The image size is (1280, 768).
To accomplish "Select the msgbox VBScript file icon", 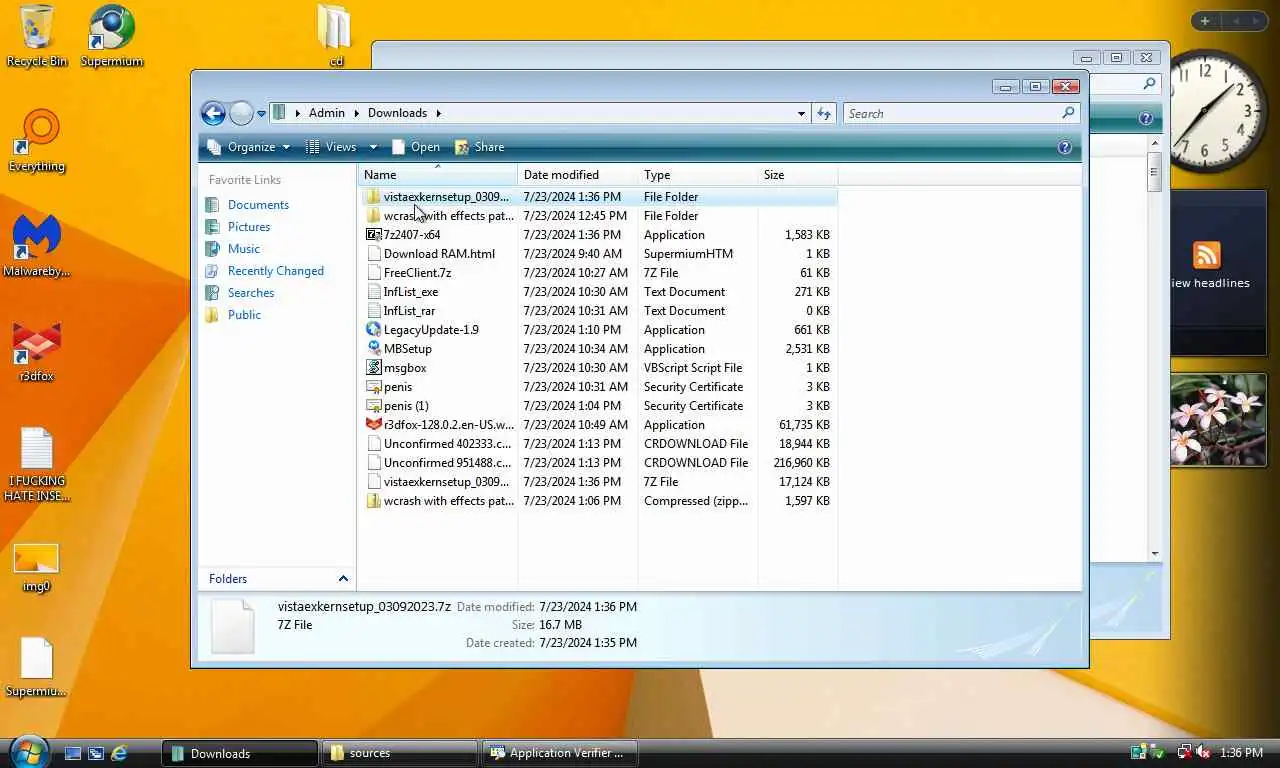I will pyautogui.click(x=373, y=368).
